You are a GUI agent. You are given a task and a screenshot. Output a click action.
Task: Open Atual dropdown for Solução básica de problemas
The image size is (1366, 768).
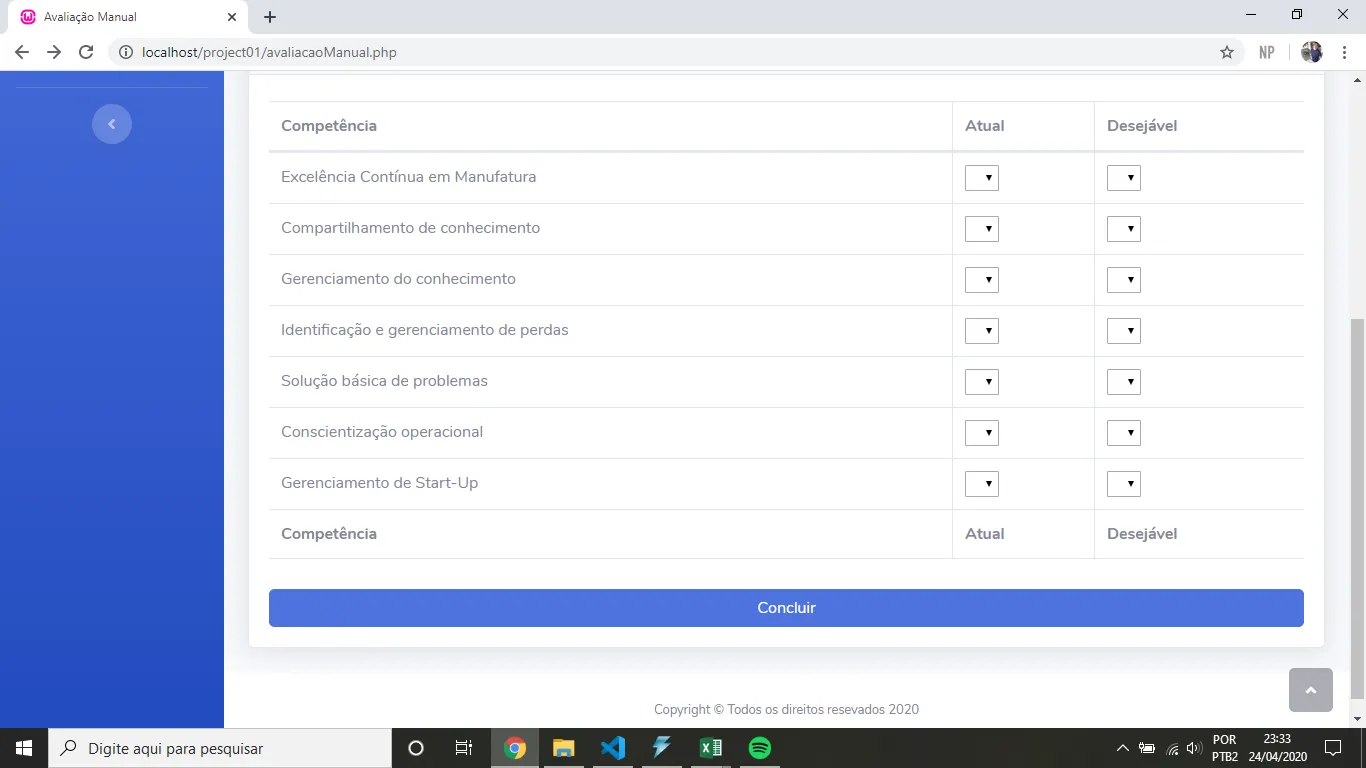tap(982, 382)
